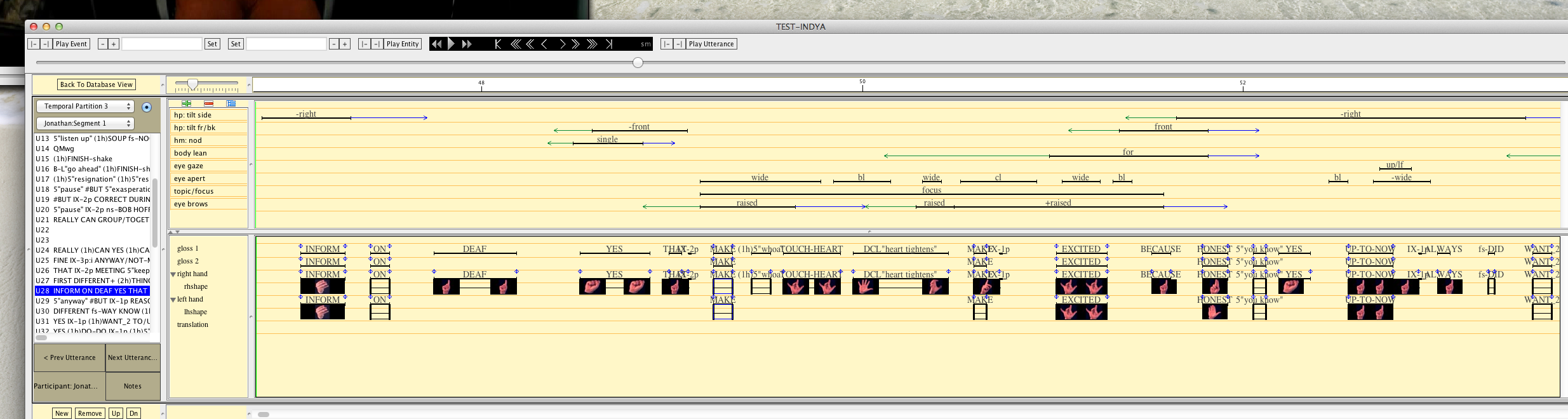Step back with the triple left chevron

[515, 44]
